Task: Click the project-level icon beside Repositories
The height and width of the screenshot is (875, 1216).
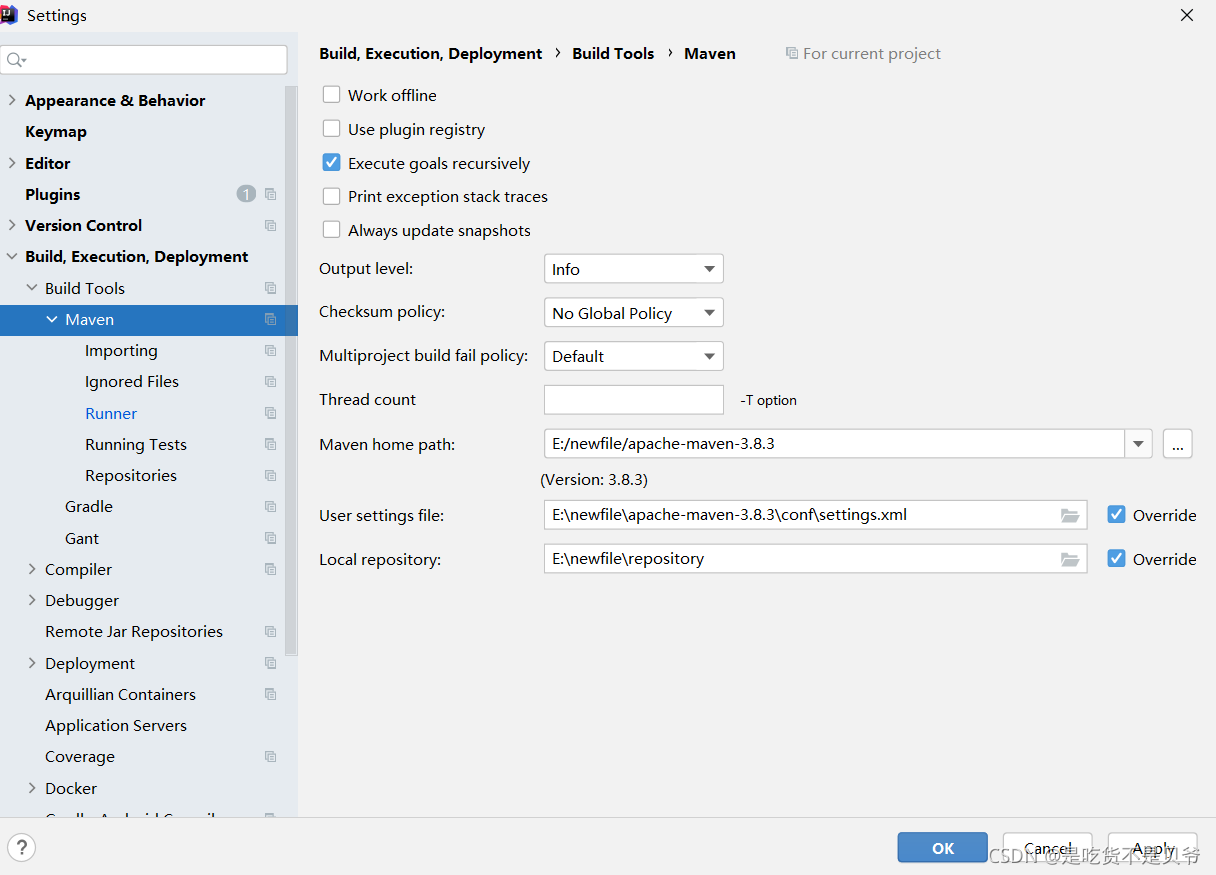Action: coord(270,475)
